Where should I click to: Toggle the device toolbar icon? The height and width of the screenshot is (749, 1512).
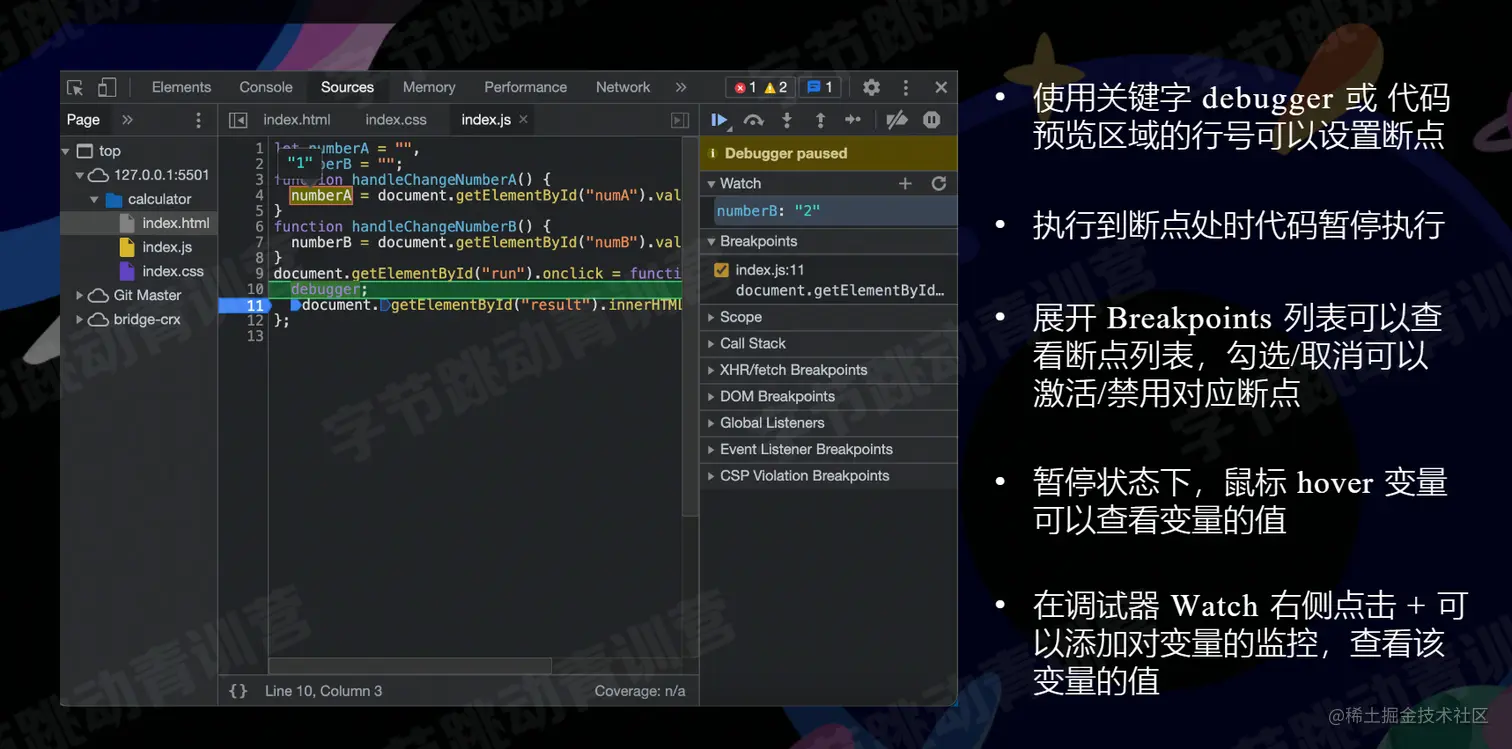point(107,88)
